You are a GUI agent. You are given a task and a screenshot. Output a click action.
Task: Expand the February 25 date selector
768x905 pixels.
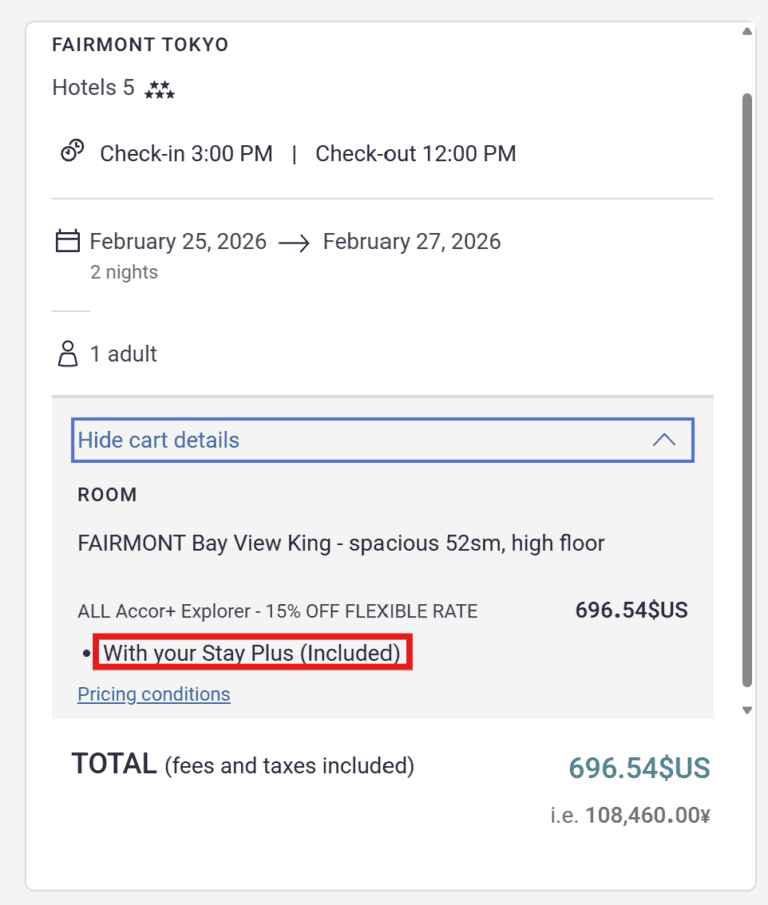tap(178, 241)
